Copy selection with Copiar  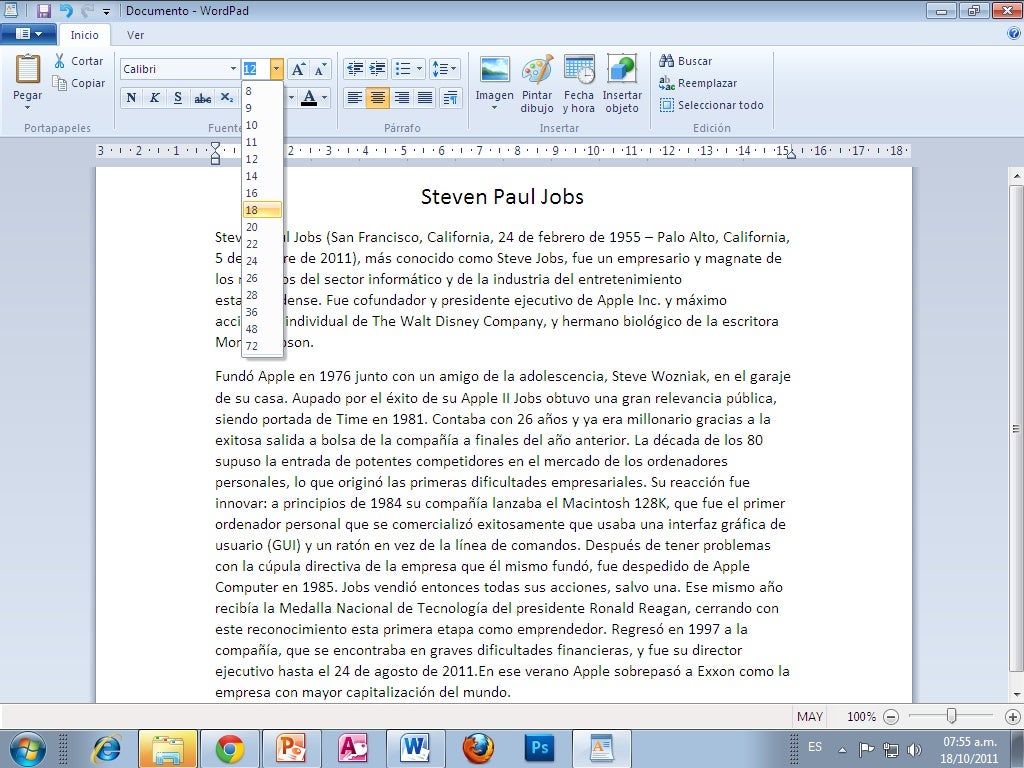(79, 83)
